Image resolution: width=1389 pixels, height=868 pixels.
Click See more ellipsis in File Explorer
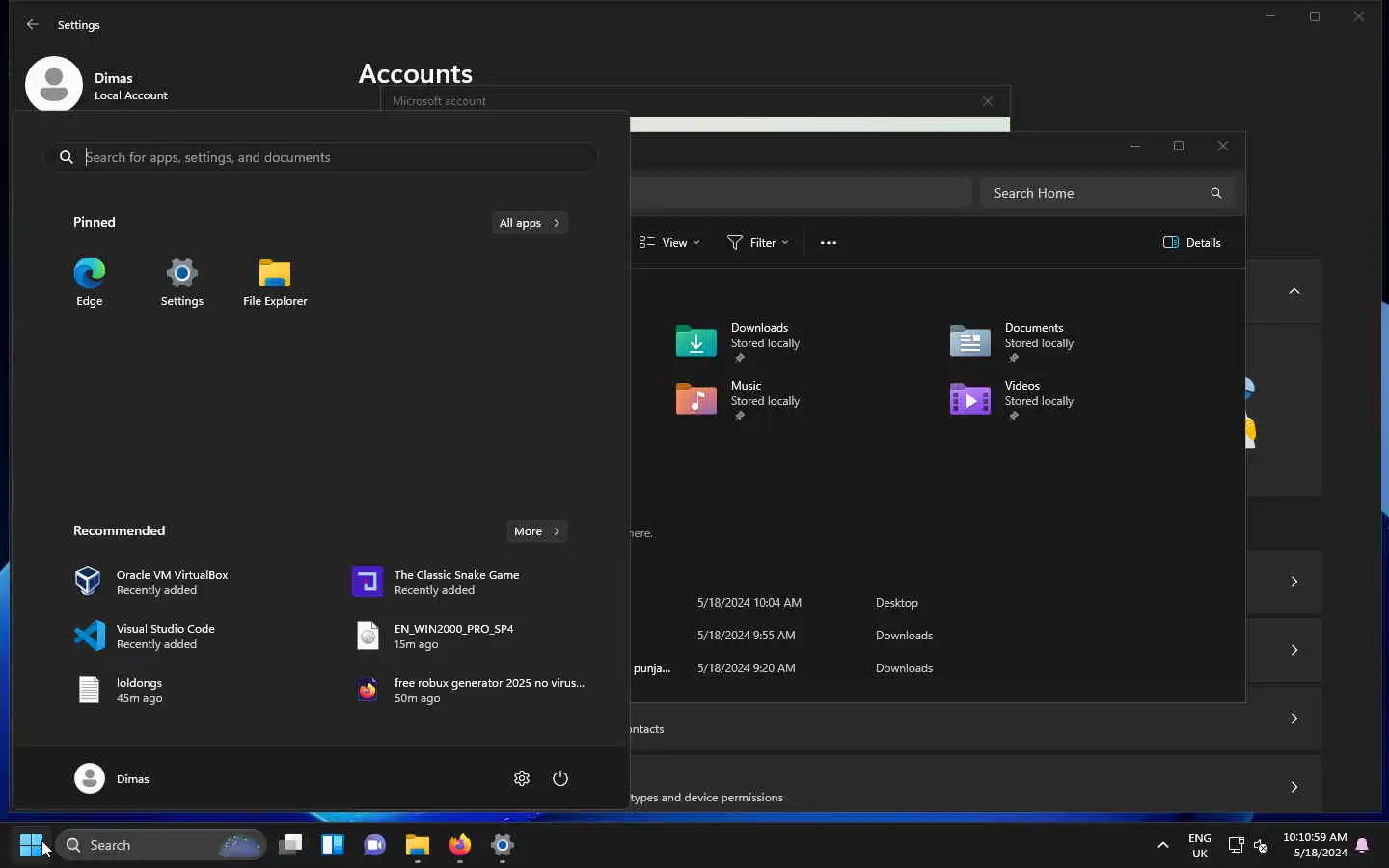[829, 243]
